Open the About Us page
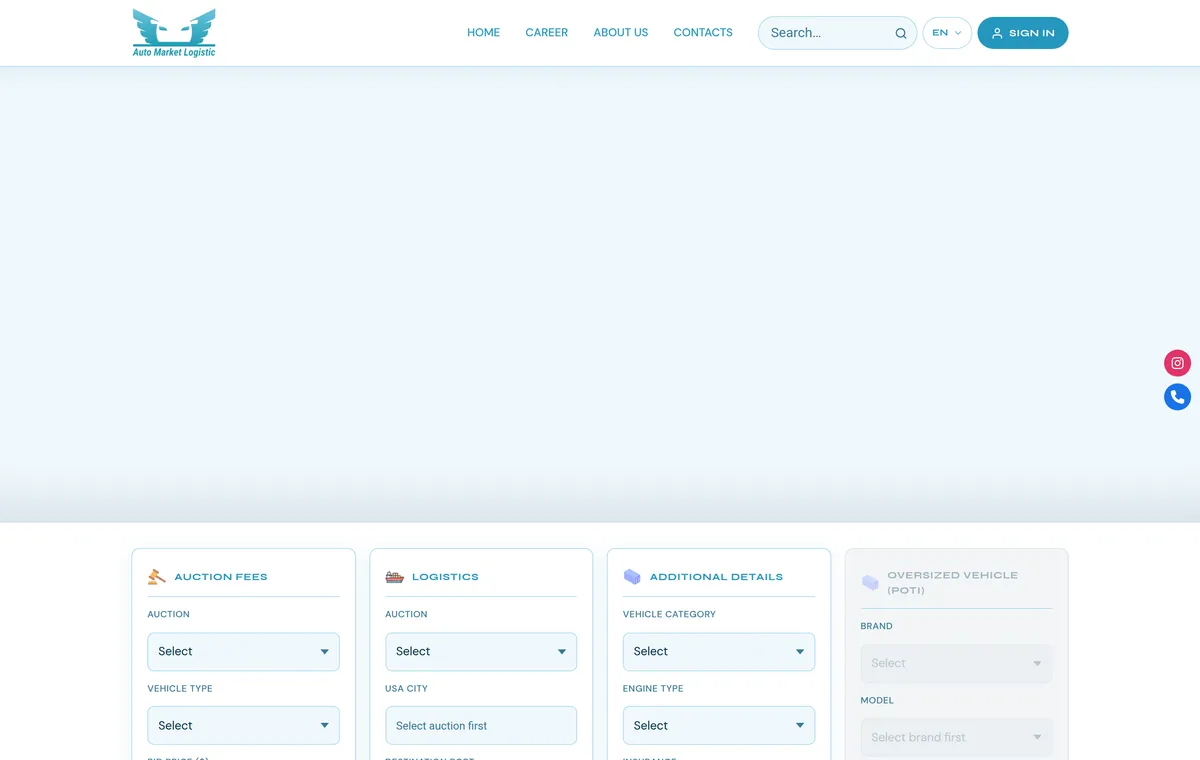Viewport: 1200px width, 760px height. [x=621, y=33]
